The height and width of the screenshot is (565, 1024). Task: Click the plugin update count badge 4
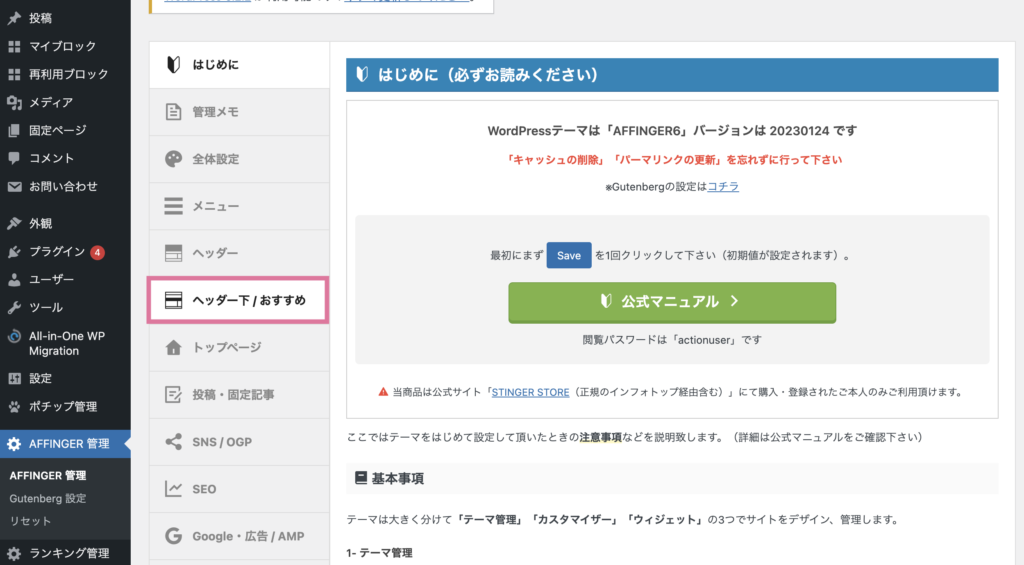(97, 252)
